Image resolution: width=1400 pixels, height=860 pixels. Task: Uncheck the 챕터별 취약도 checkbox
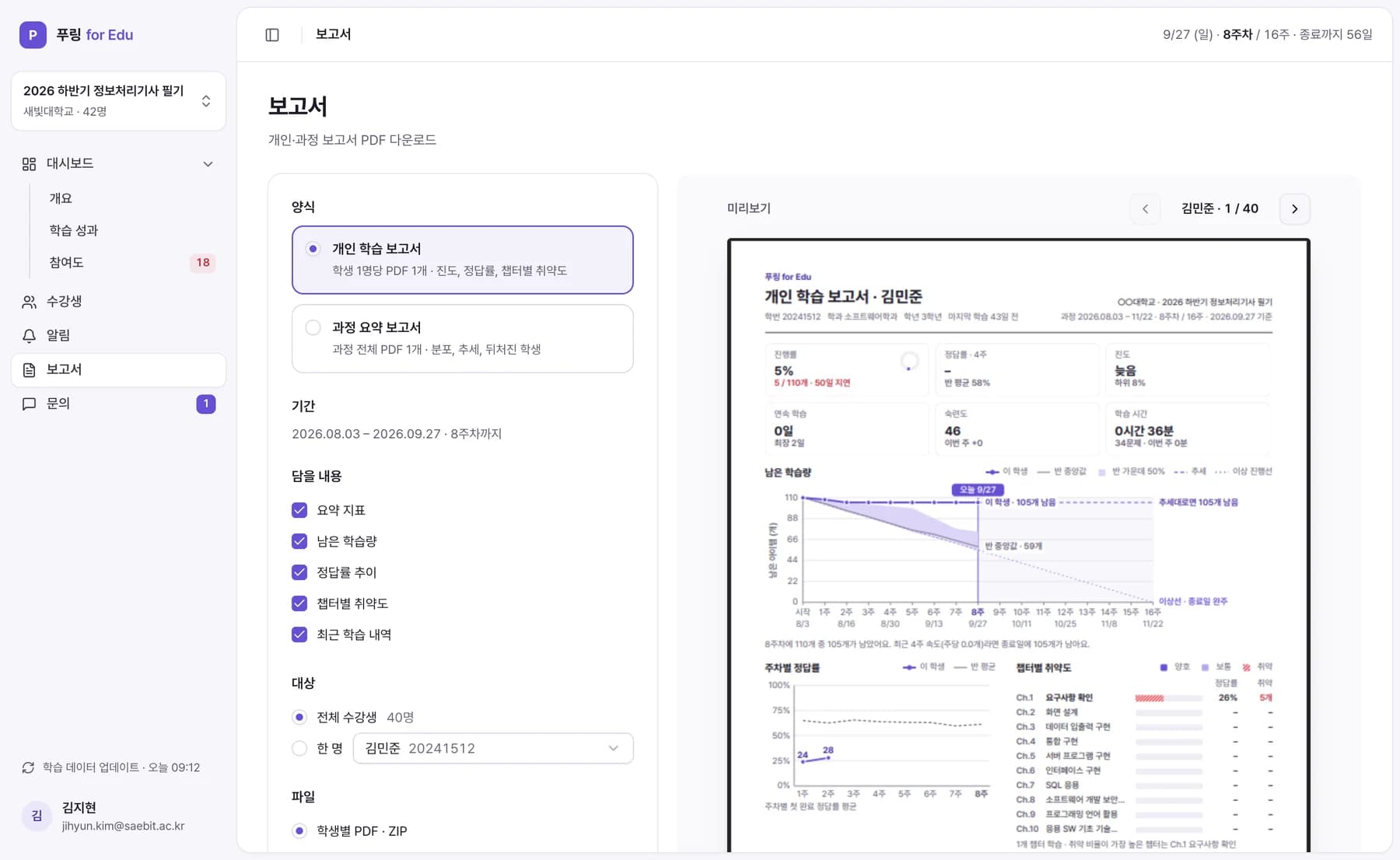click(x=299, y=603)
